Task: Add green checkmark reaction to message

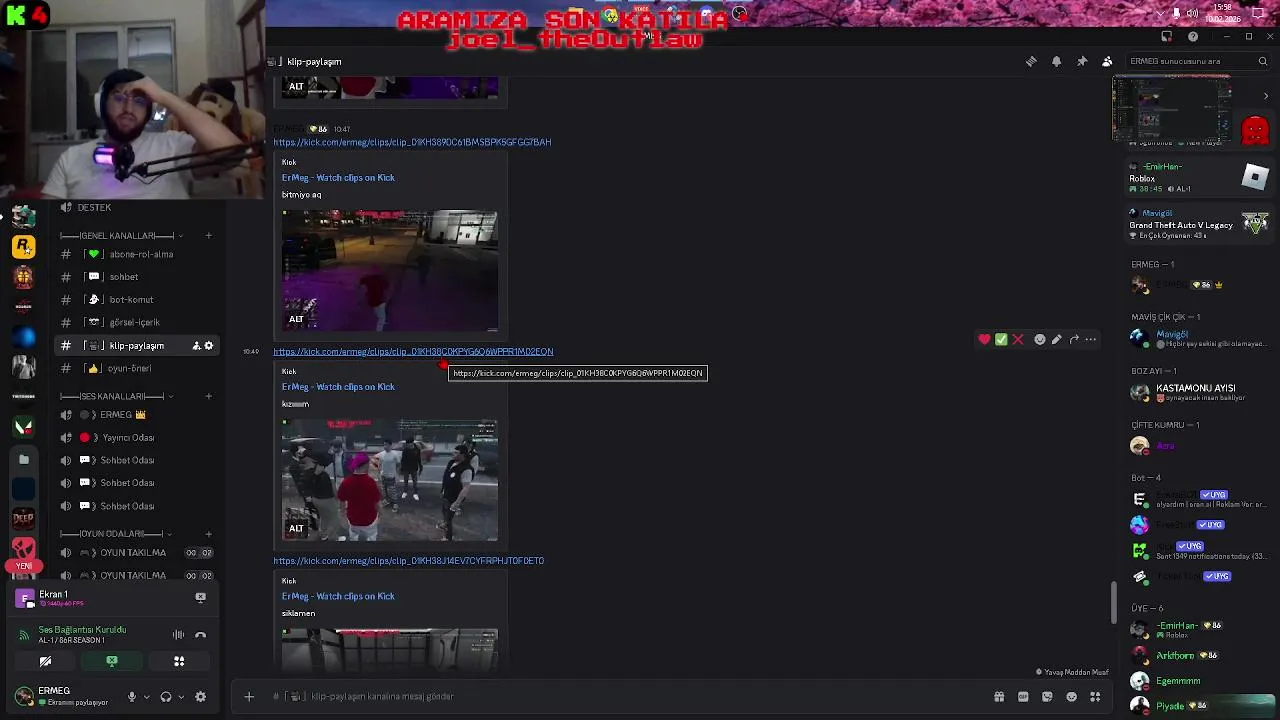Action: (1001, 340)
